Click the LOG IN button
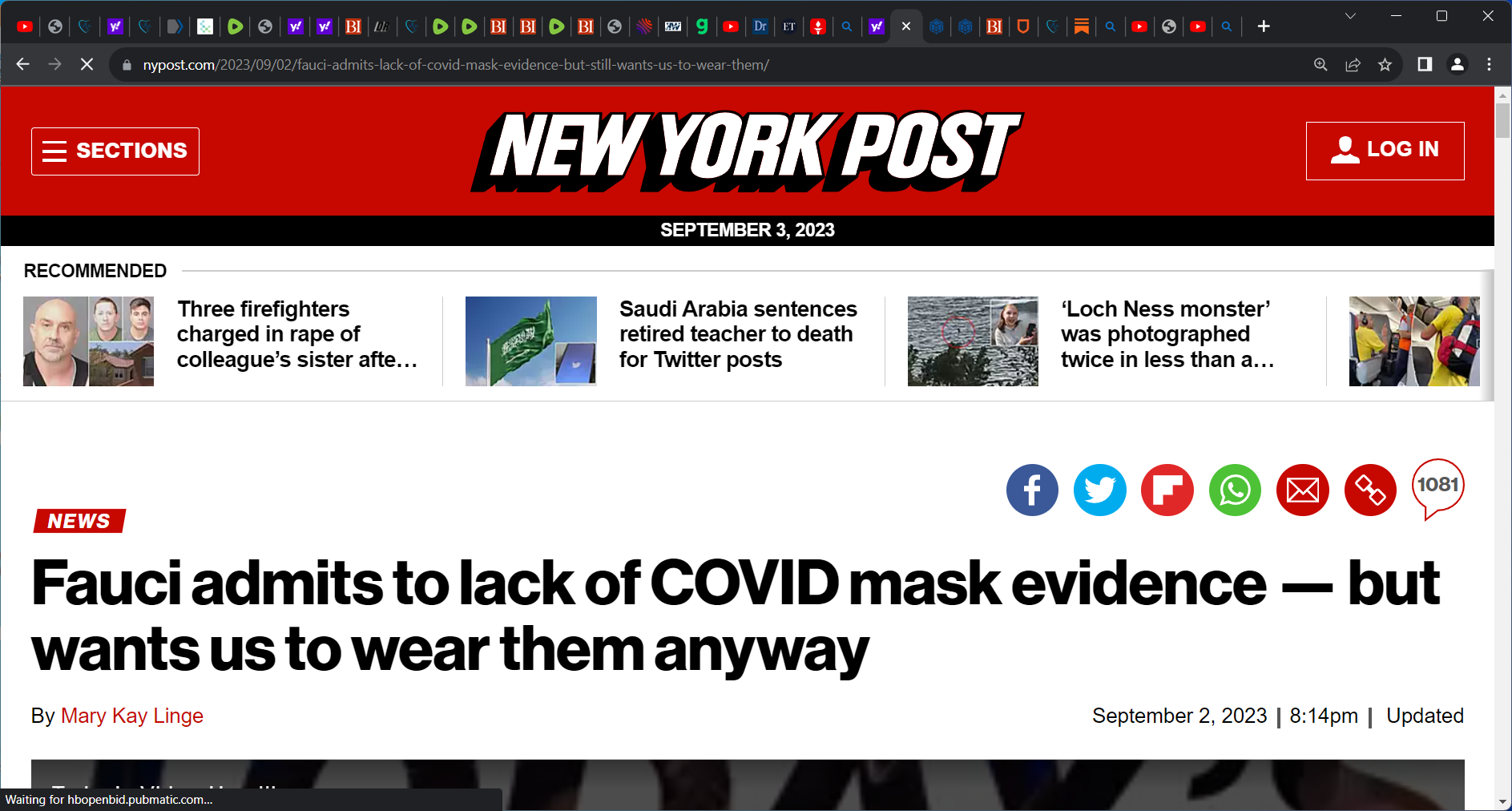Viewport: 1512px width, 811px height. [1385, 151]
